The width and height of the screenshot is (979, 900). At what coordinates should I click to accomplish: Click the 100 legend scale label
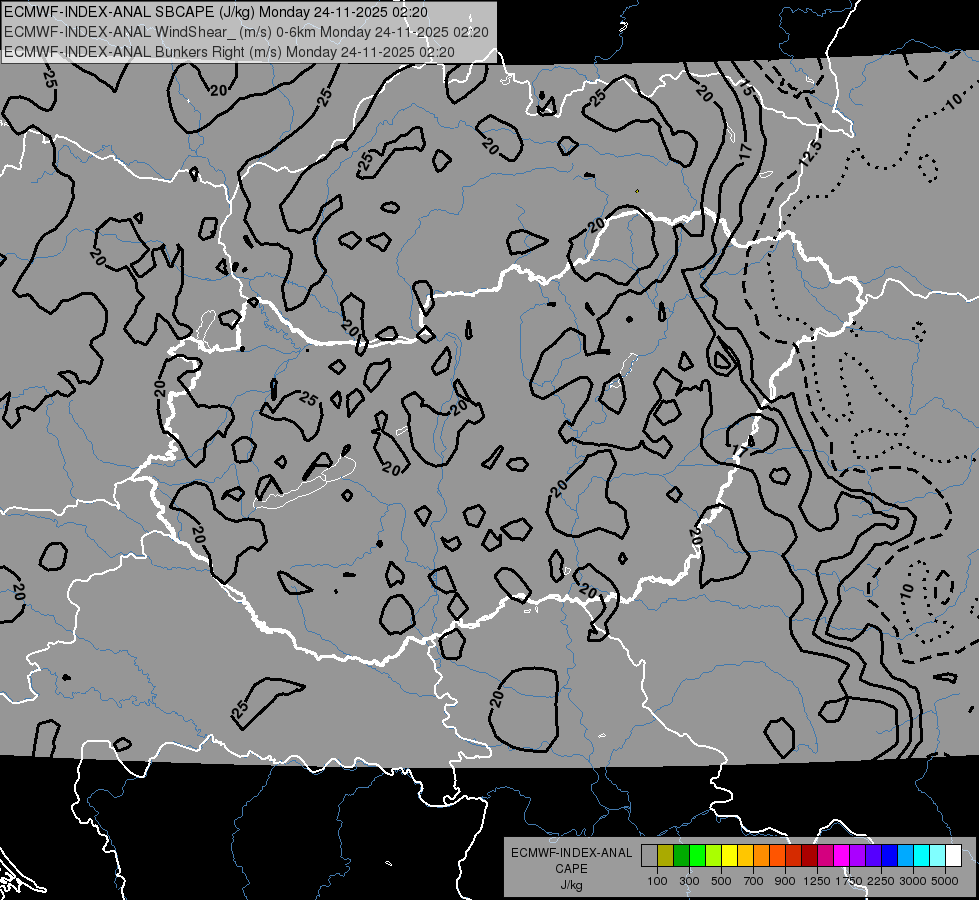(657, 881)
